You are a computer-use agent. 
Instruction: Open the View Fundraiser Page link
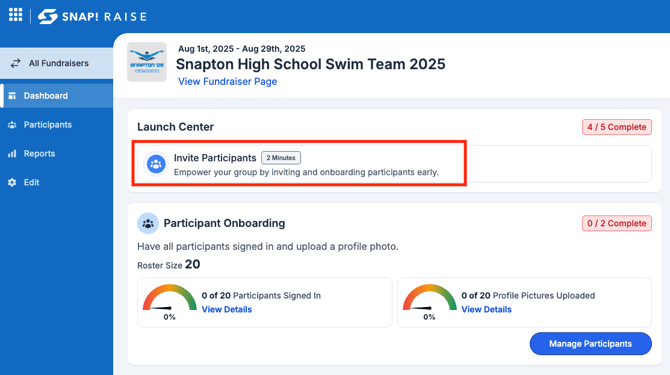coord(227,82)
